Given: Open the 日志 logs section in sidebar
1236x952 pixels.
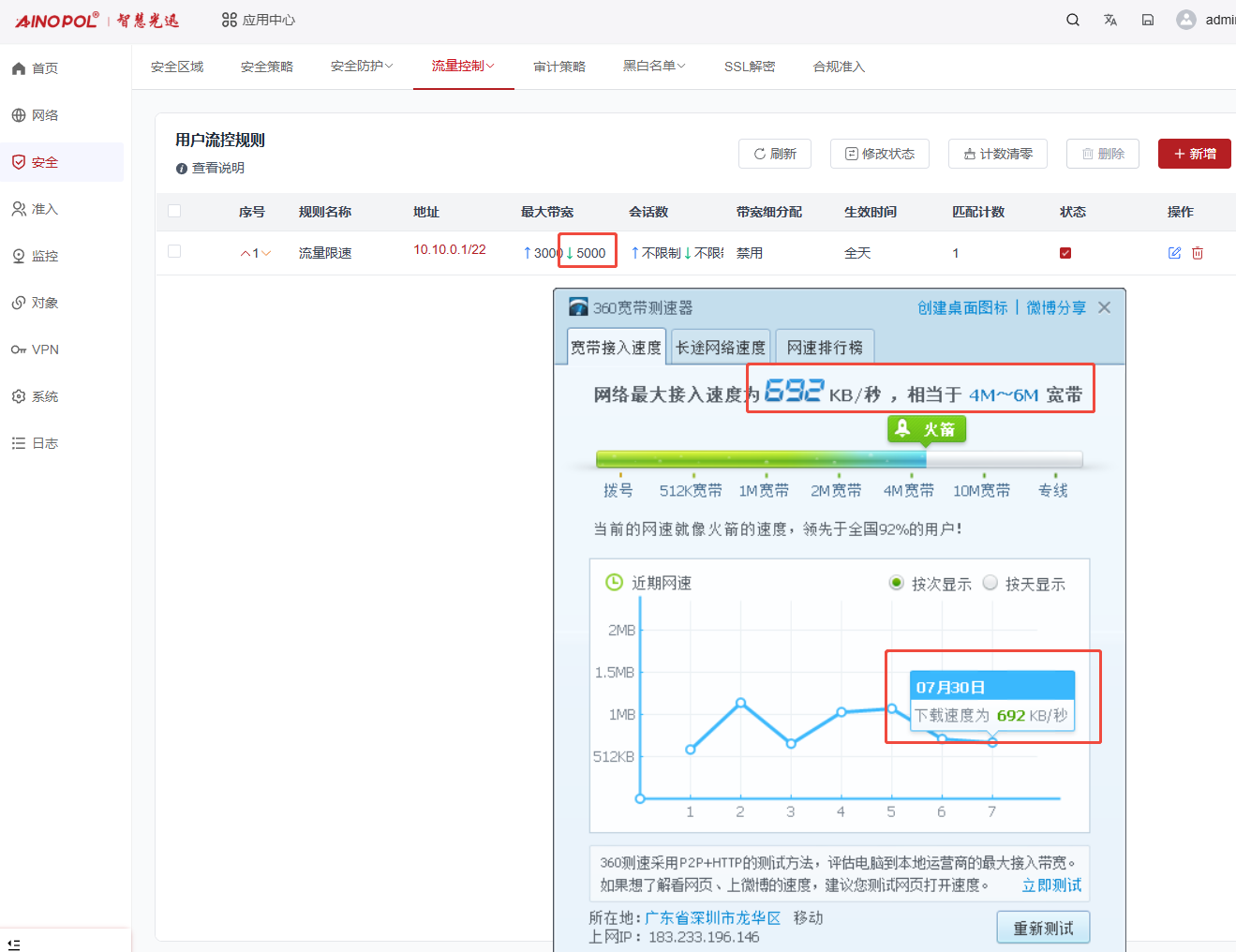Looking at the screenshot, I should (x=36, y=443).
